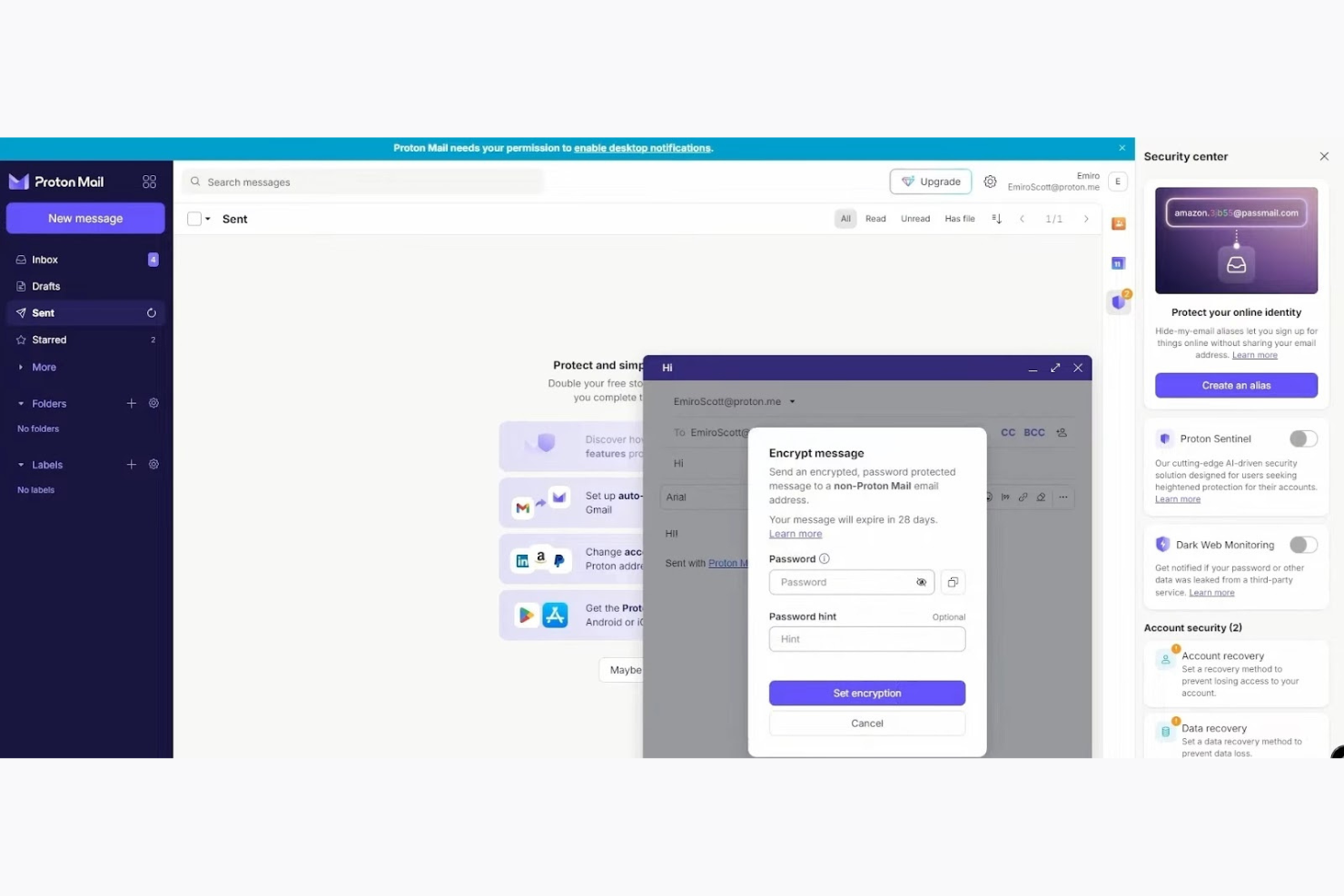Toggle the select all messages checkbox

click(x=194, y=219)
